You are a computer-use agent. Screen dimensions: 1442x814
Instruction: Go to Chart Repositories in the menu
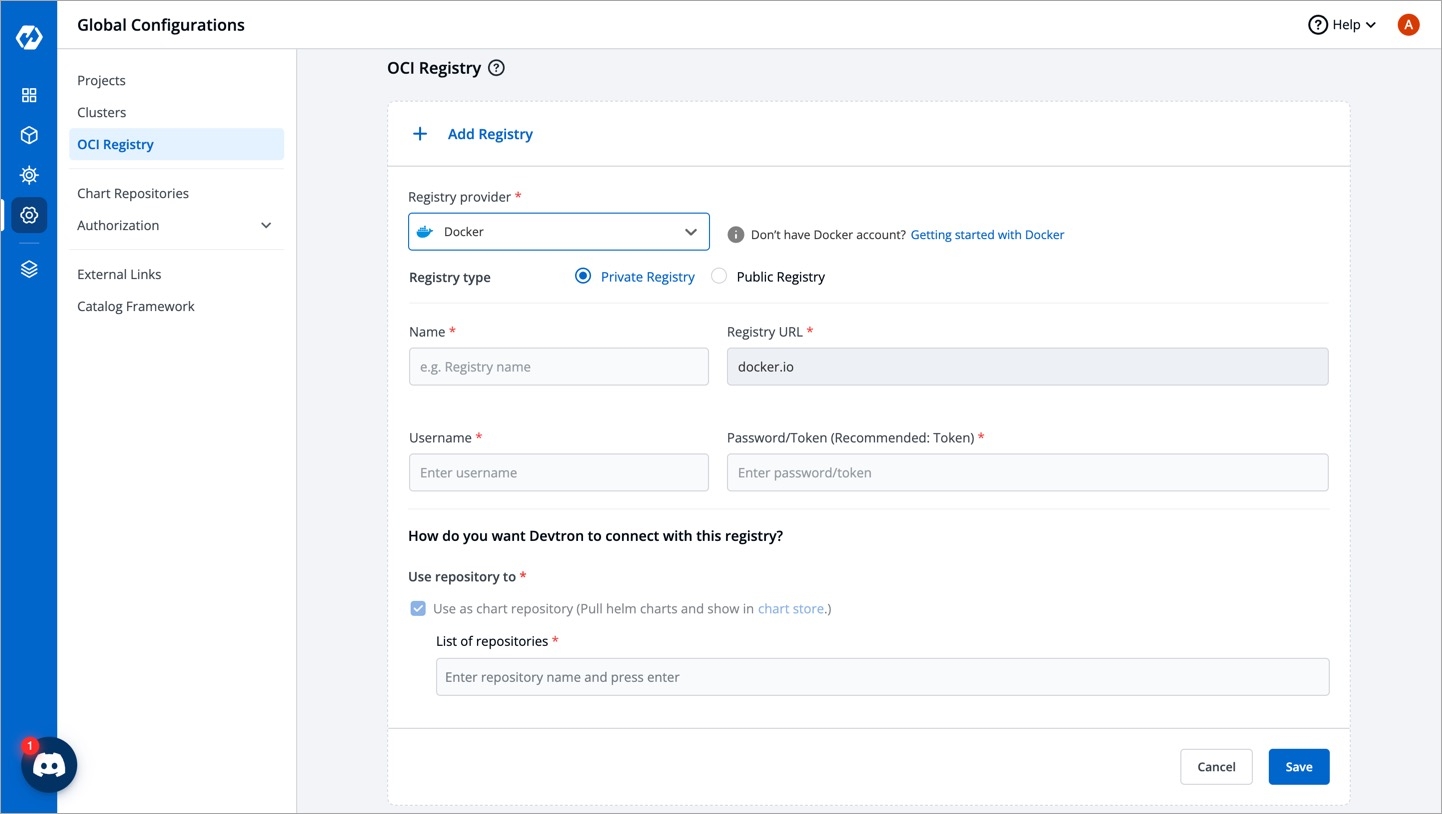pos(133,193)
